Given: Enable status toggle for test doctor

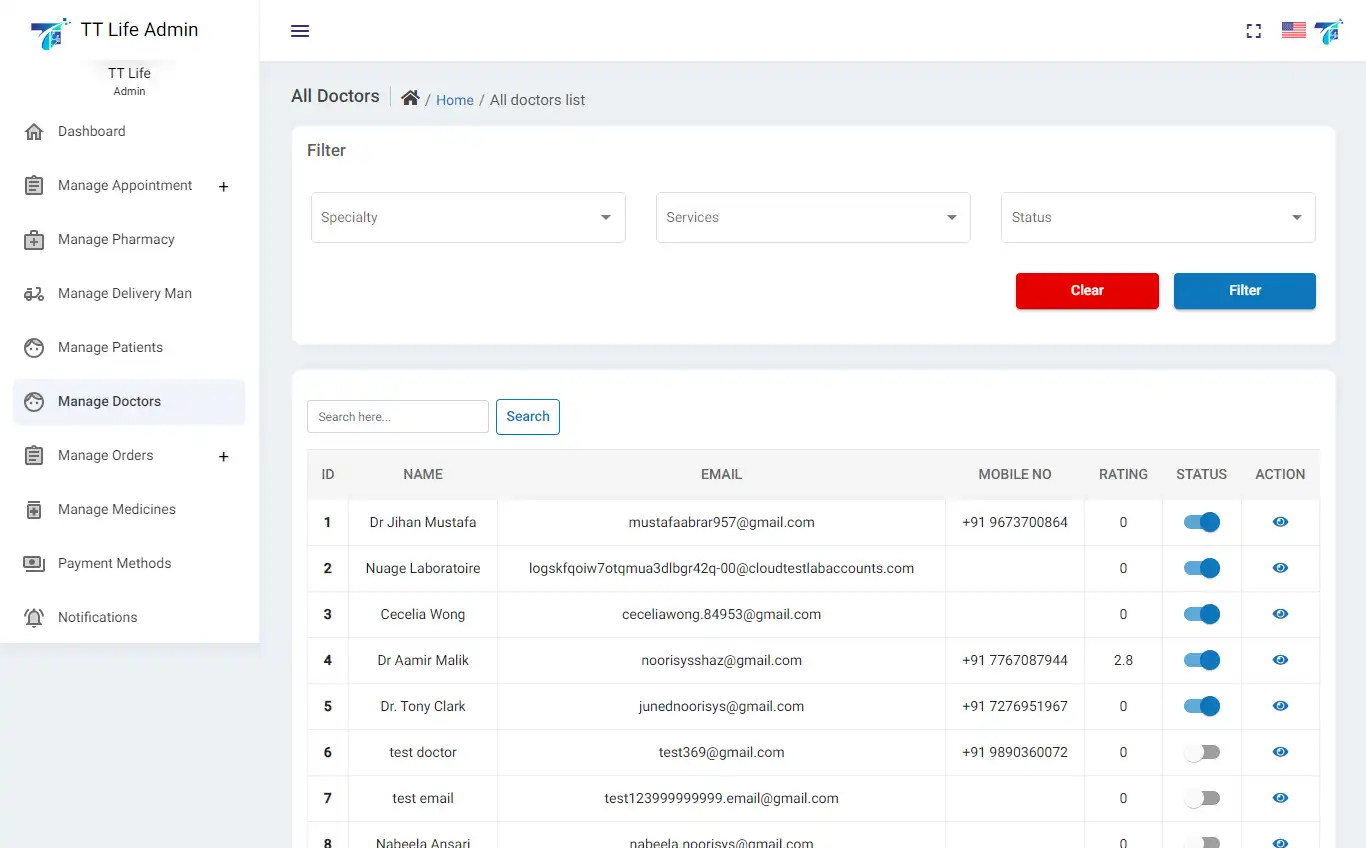Looking at the screenshot, I should point(1201,752).
